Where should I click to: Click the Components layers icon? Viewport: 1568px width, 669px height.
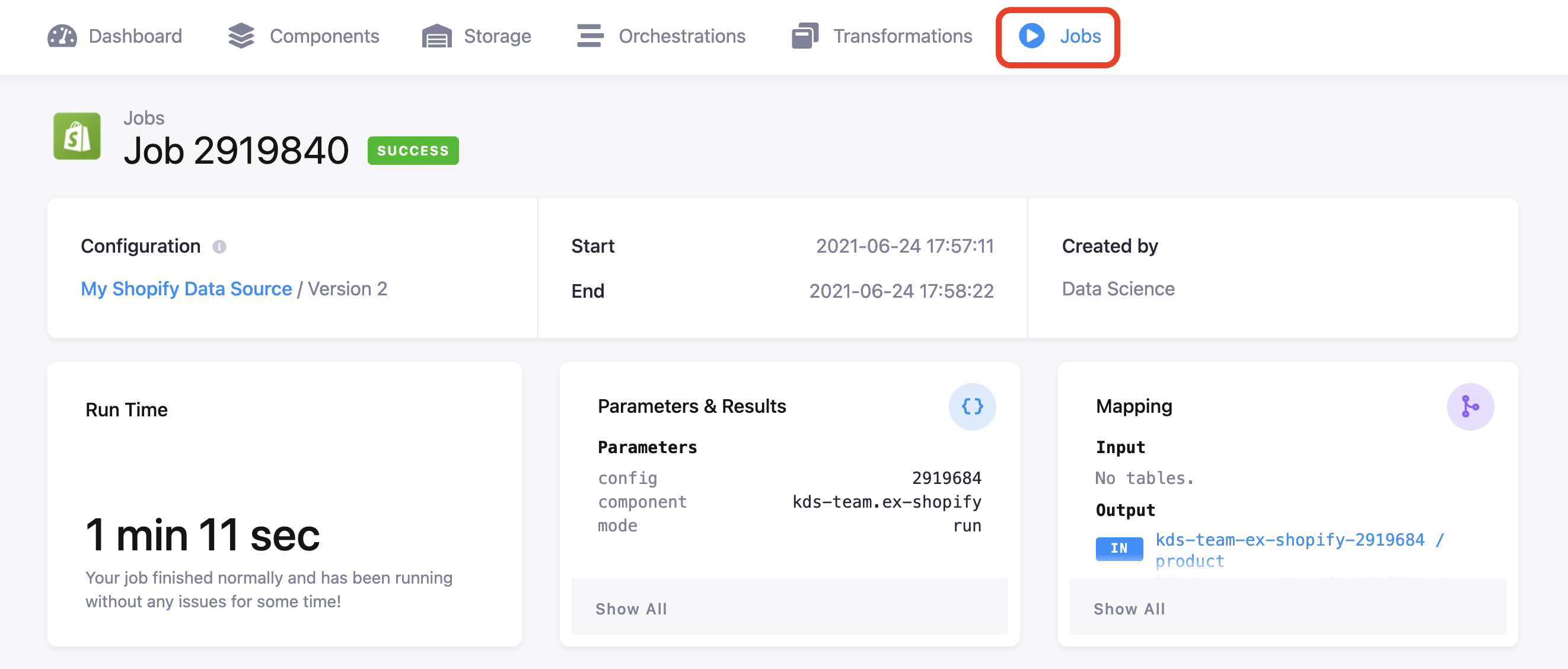[x=241, y=37]
